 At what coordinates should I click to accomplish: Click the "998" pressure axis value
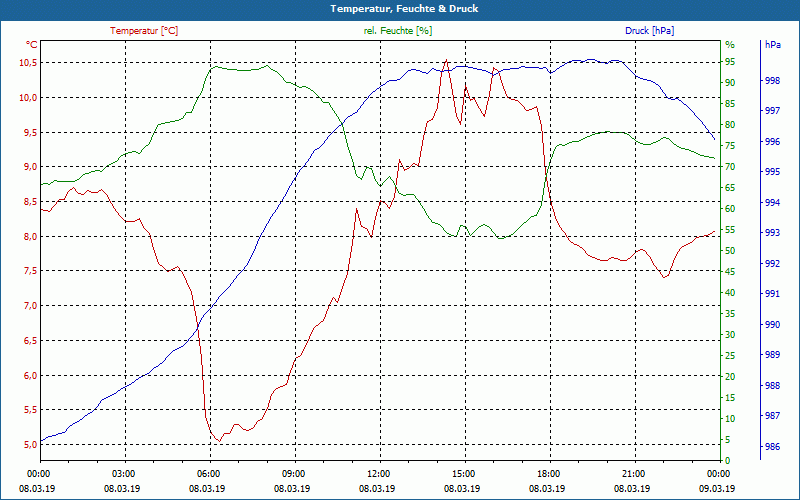pyautogui.click(x=773, y=81)
